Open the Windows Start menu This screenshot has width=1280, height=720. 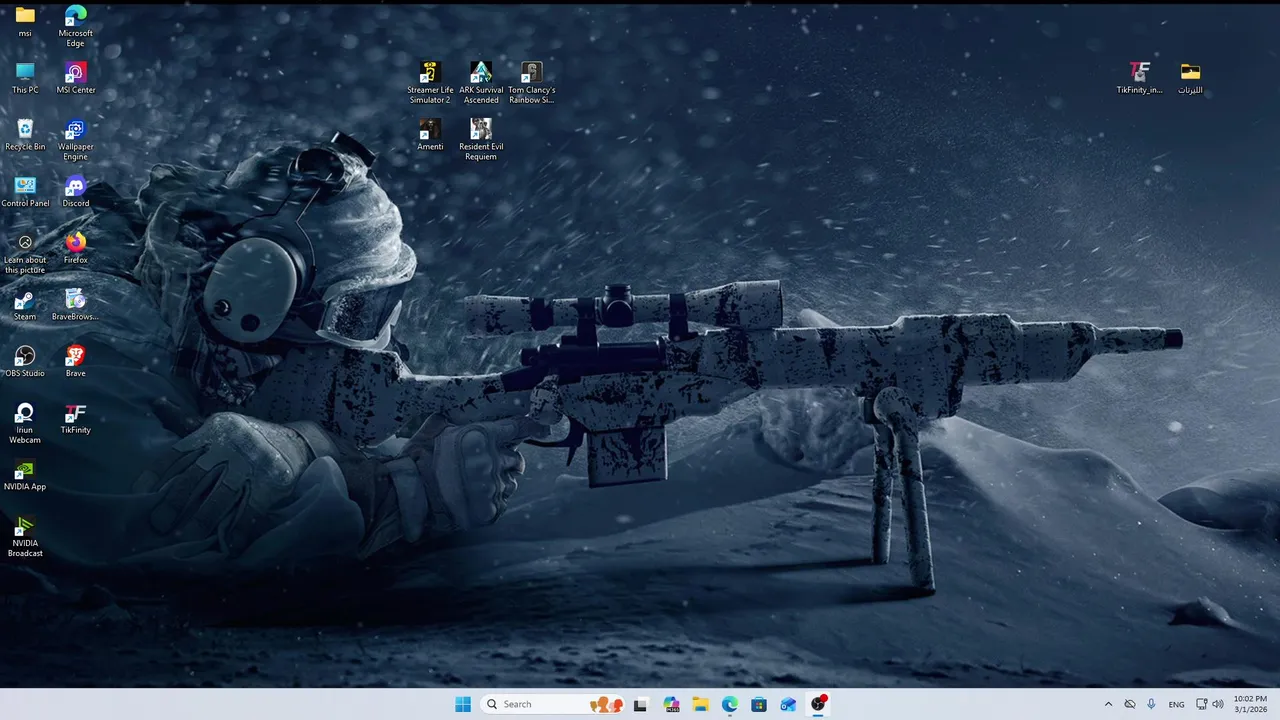[463, 704]
